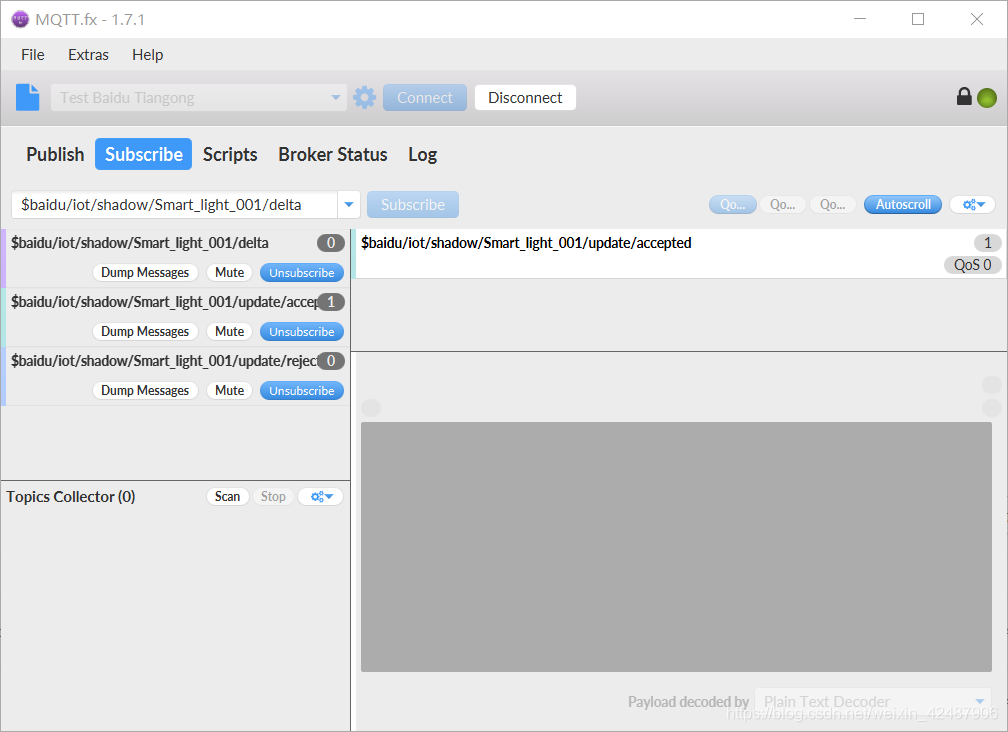Unsubscribe from the delta topic
Viewport: 1008px width, 732px height.
click(x=302, y=272)
